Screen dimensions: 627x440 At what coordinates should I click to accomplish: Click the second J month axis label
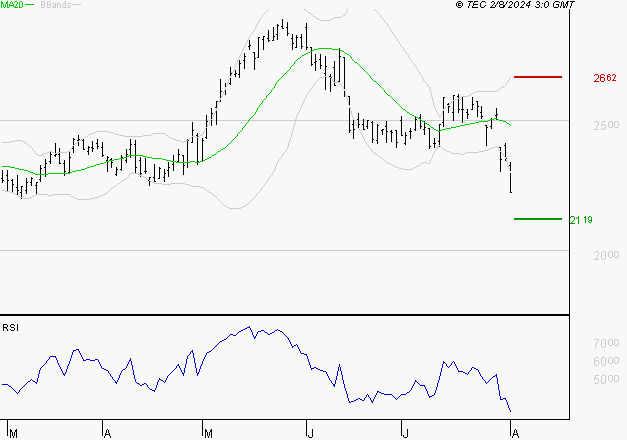(x=405, y=434)
